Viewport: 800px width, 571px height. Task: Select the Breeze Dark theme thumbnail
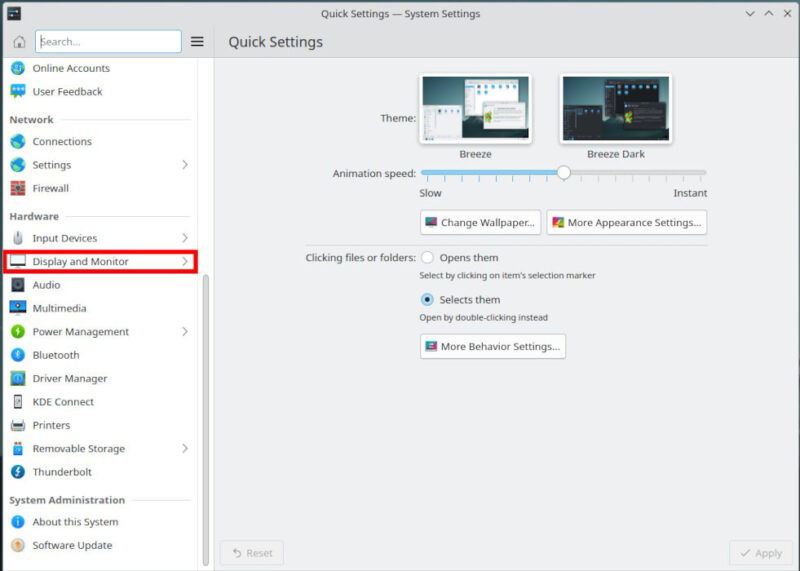click(616, 109)
